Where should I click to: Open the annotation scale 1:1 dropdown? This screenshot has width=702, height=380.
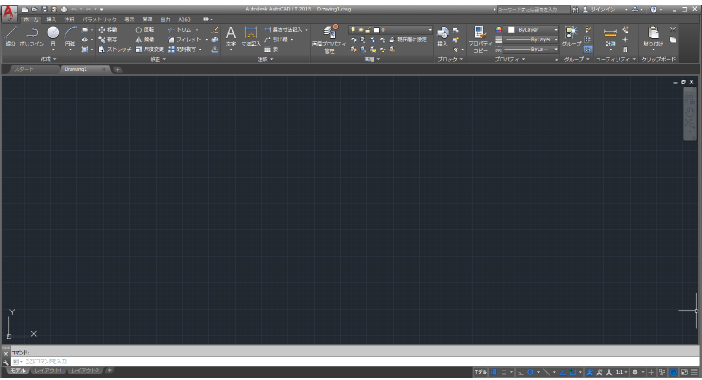click(621, 372)
